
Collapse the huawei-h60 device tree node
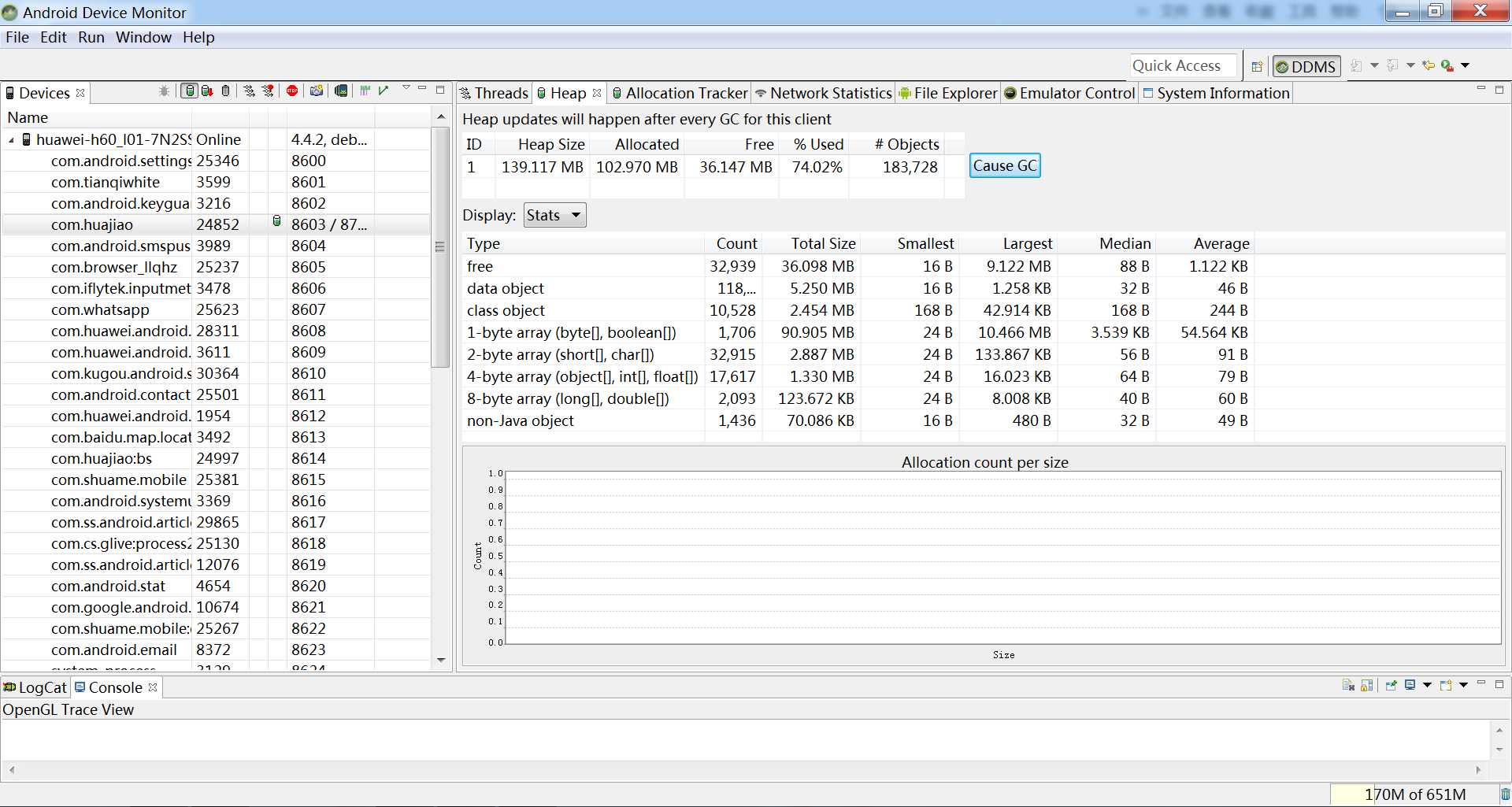[x=12, y=140]
